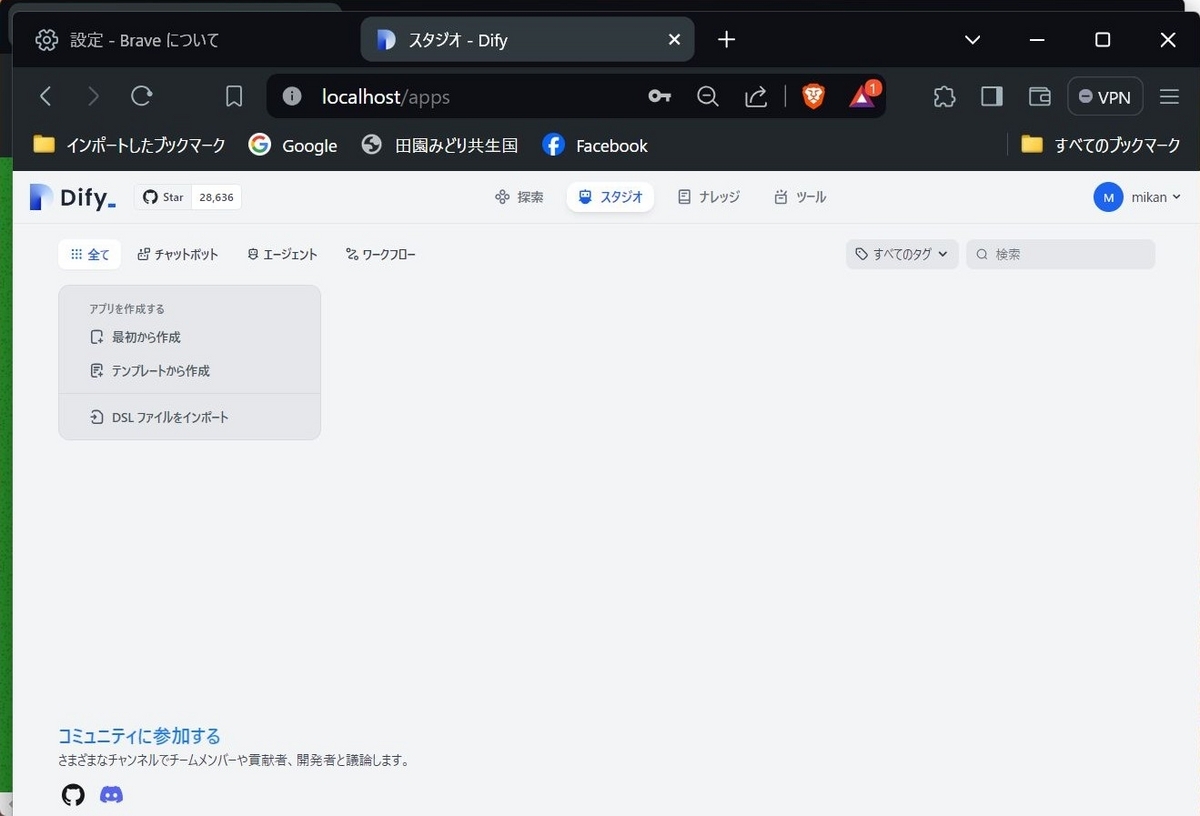Open the GitHub Star button

pyautogui.click(x=163, y=197)
